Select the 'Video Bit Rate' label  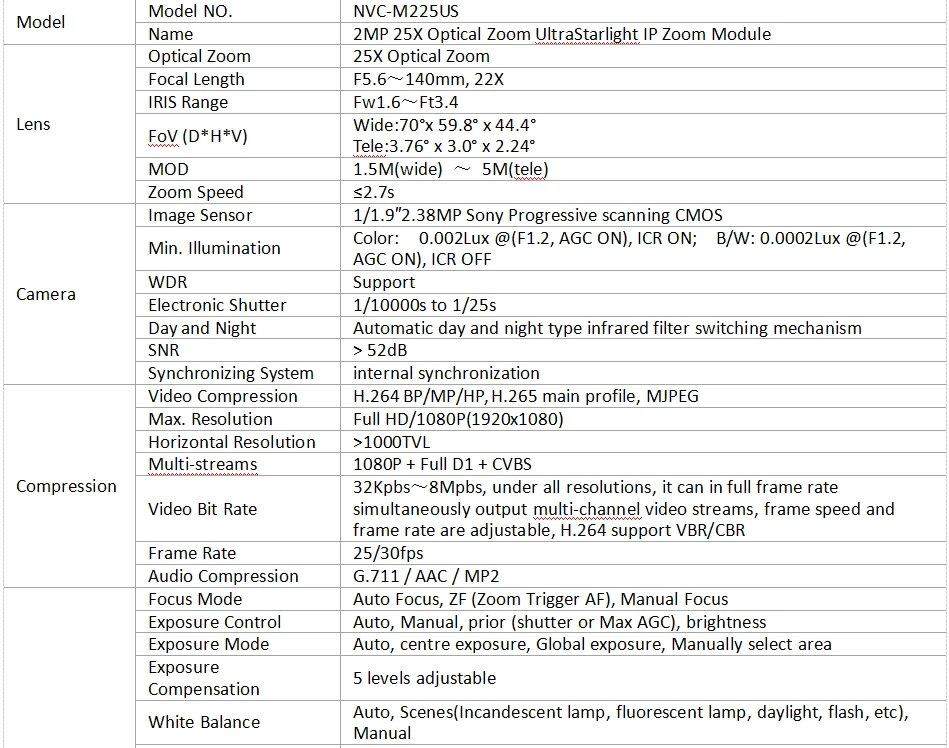(x=202, y=510)
